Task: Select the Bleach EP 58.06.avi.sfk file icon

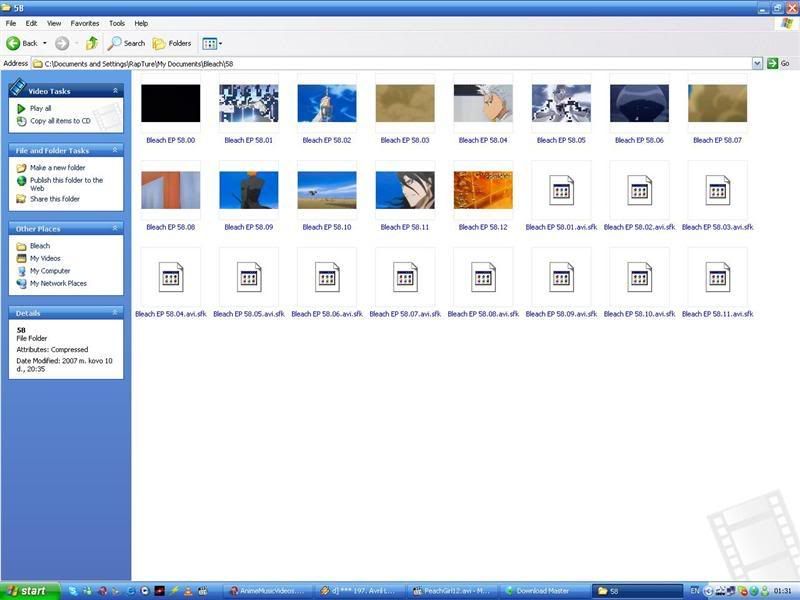Action: pos(327,277)
